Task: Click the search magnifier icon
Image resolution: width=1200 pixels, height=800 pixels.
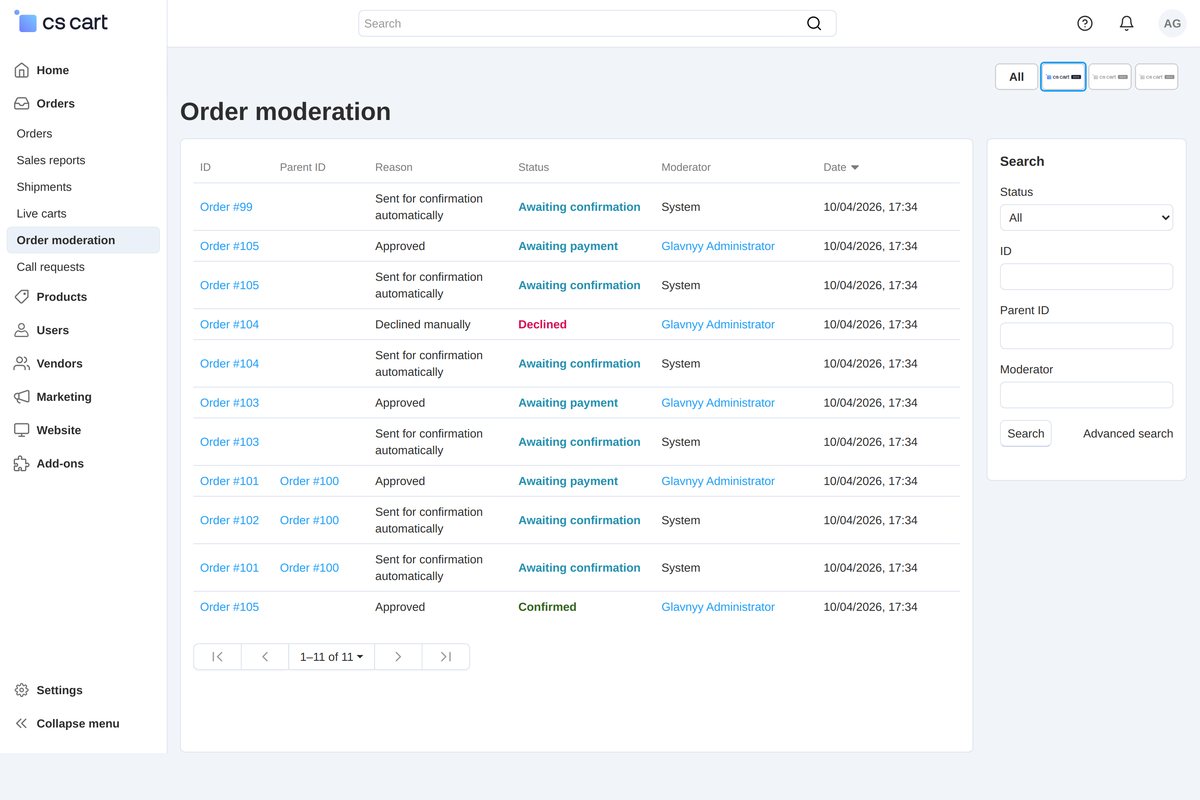Action: (x=814, y=23)
